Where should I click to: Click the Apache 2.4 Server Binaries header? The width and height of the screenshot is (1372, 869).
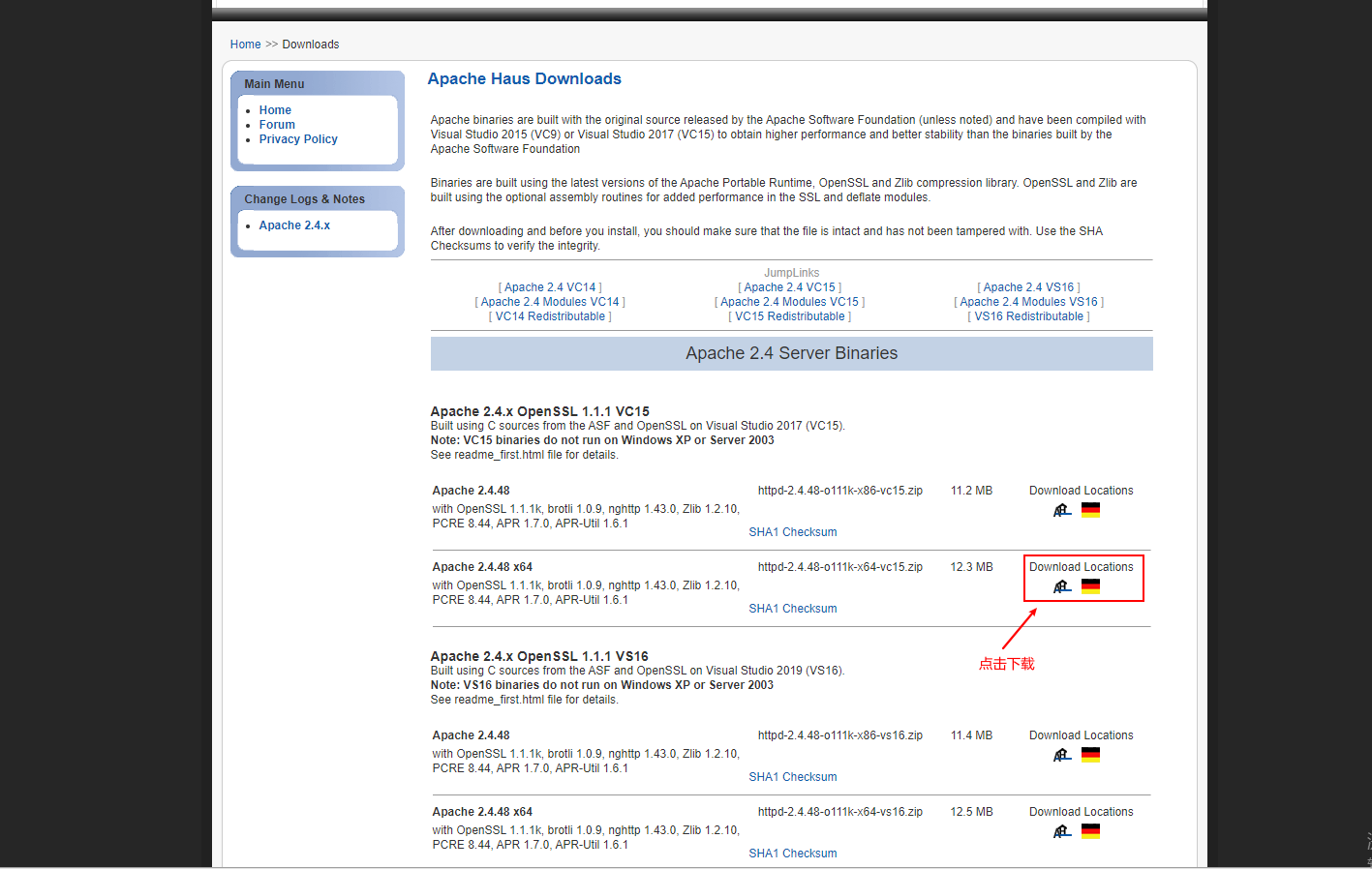[792, 353]
